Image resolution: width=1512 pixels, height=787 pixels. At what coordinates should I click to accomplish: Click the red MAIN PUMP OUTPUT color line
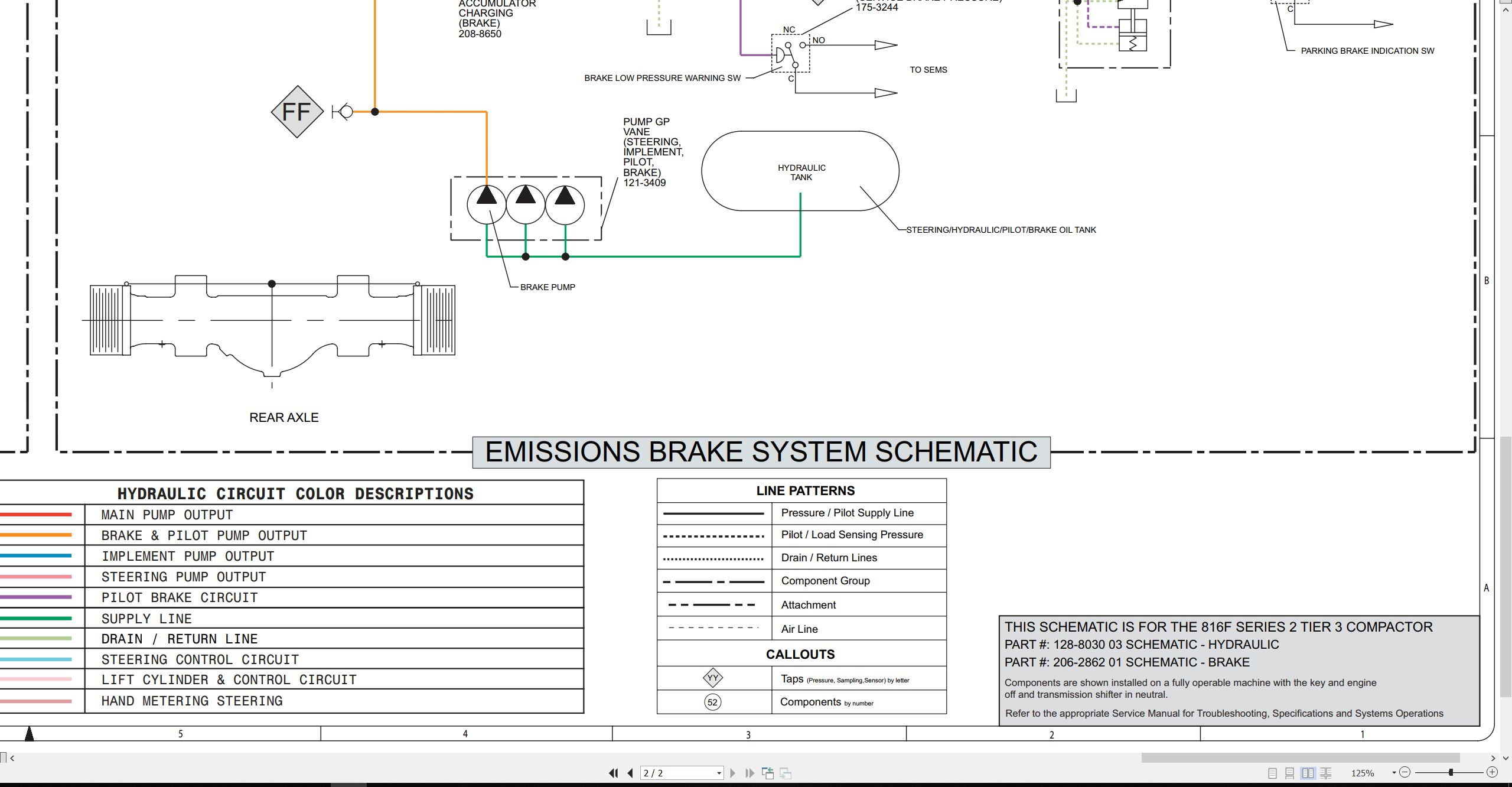click(x=36, y=515)
